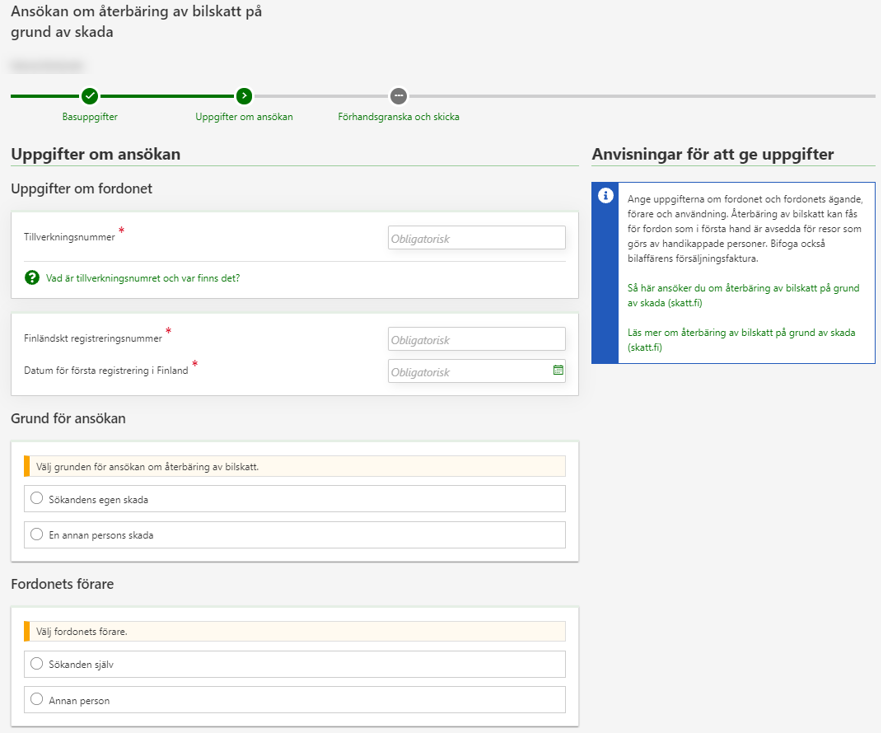881x745 pixels.
Task: Click the green question mark help icon
Action: pos(32,278)
